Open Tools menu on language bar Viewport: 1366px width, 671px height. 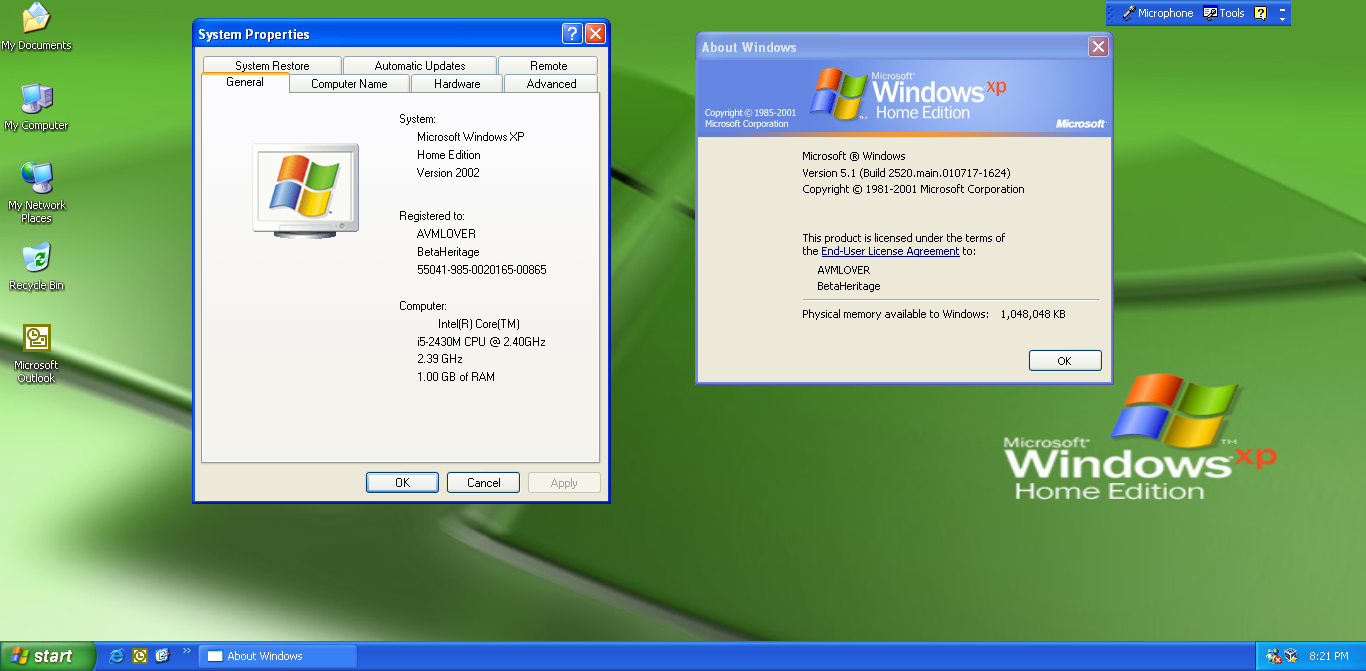[1224, 13]
